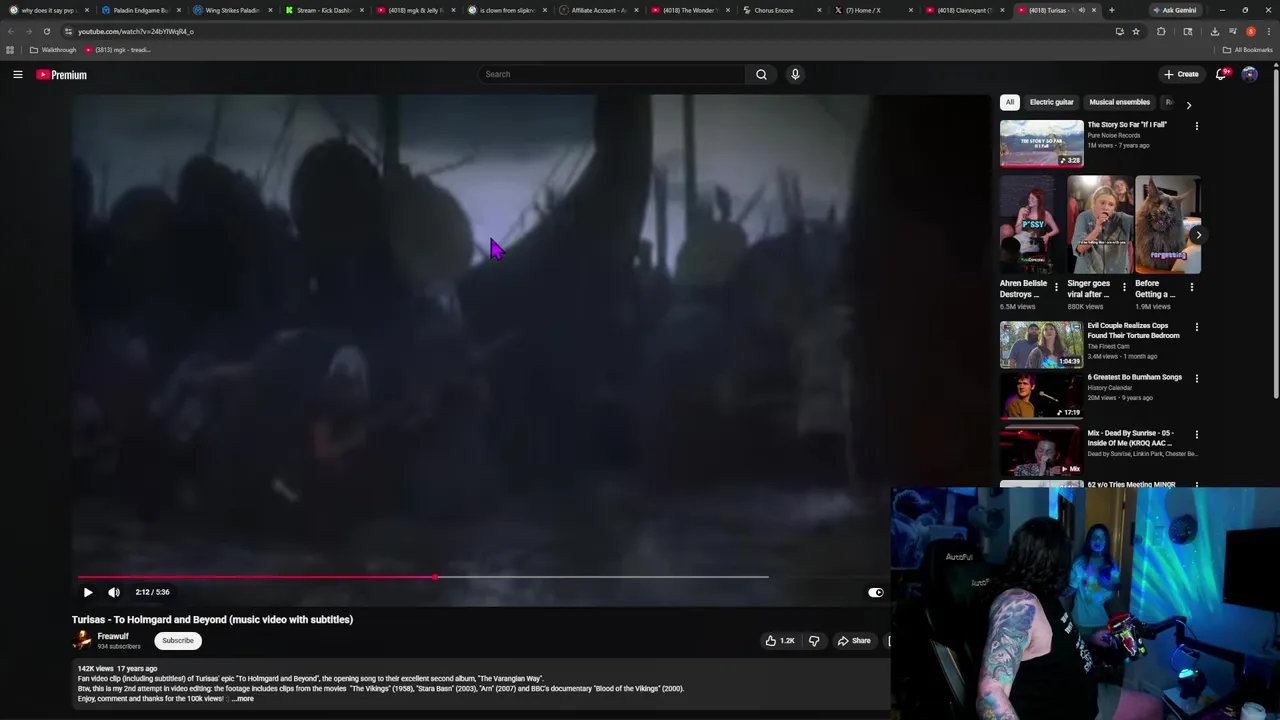
Task: Select the Electric guitar filter chip
Action: [1051, 102]
